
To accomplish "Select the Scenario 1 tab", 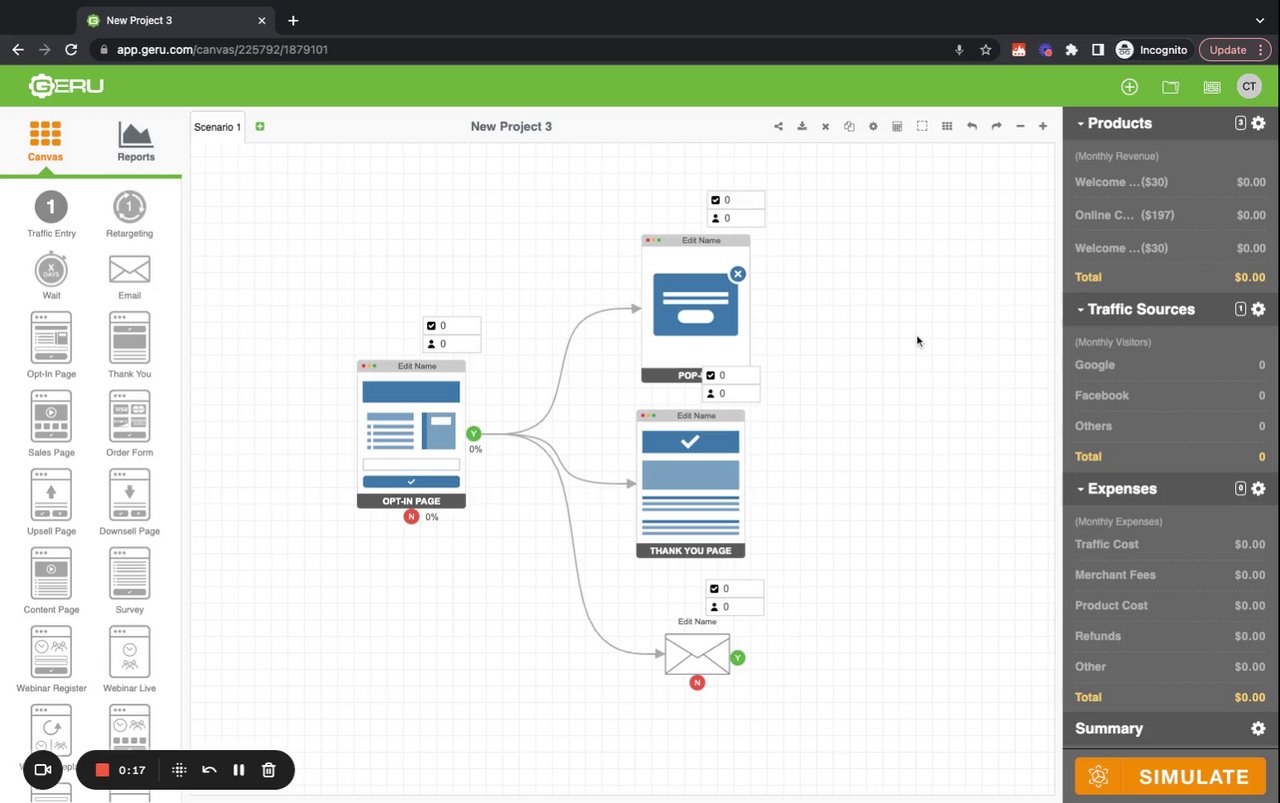I will [x=217, y=127].
